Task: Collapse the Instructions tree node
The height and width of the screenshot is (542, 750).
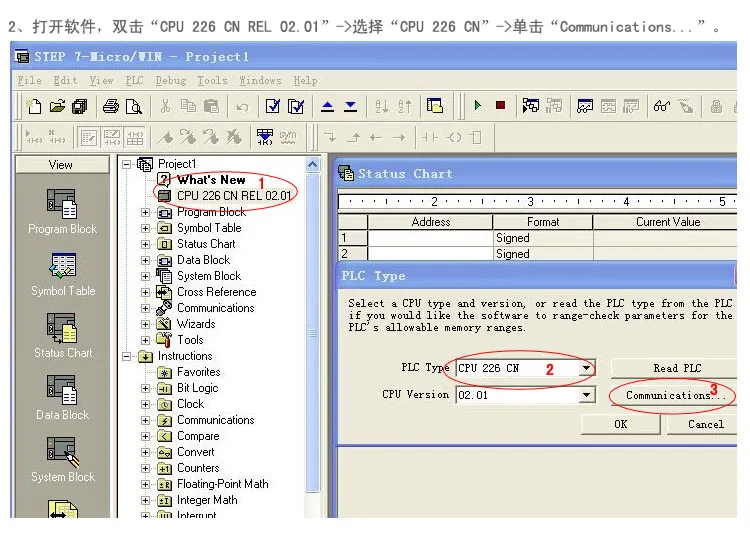Action: (127, 356)
